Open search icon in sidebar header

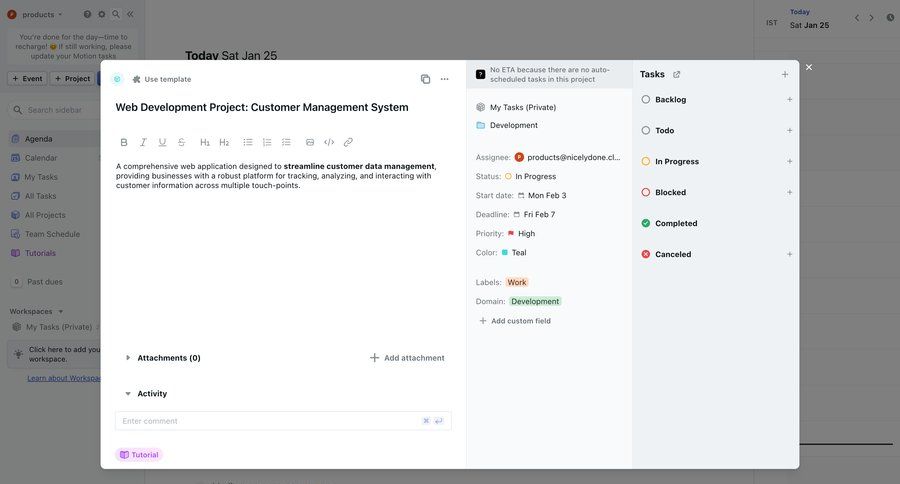[116, 14]
